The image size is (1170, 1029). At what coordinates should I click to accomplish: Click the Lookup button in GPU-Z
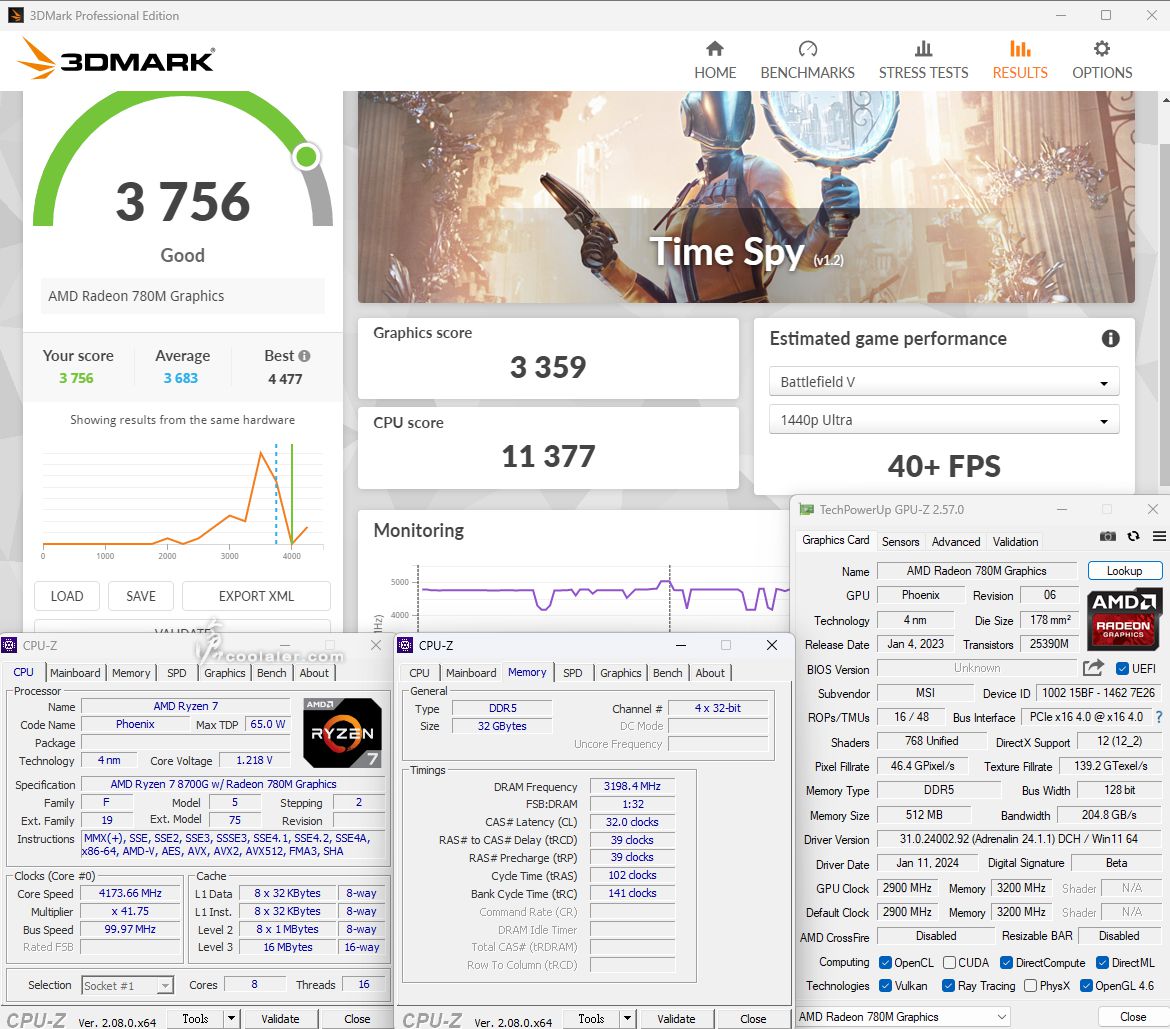coord(1124,571)
